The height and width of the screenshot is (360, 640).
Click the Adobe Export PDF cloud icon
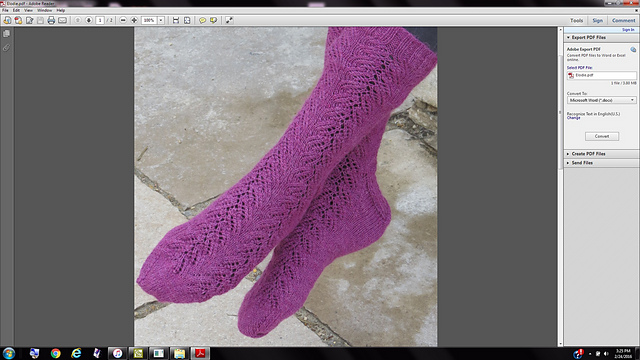(633, 49)
